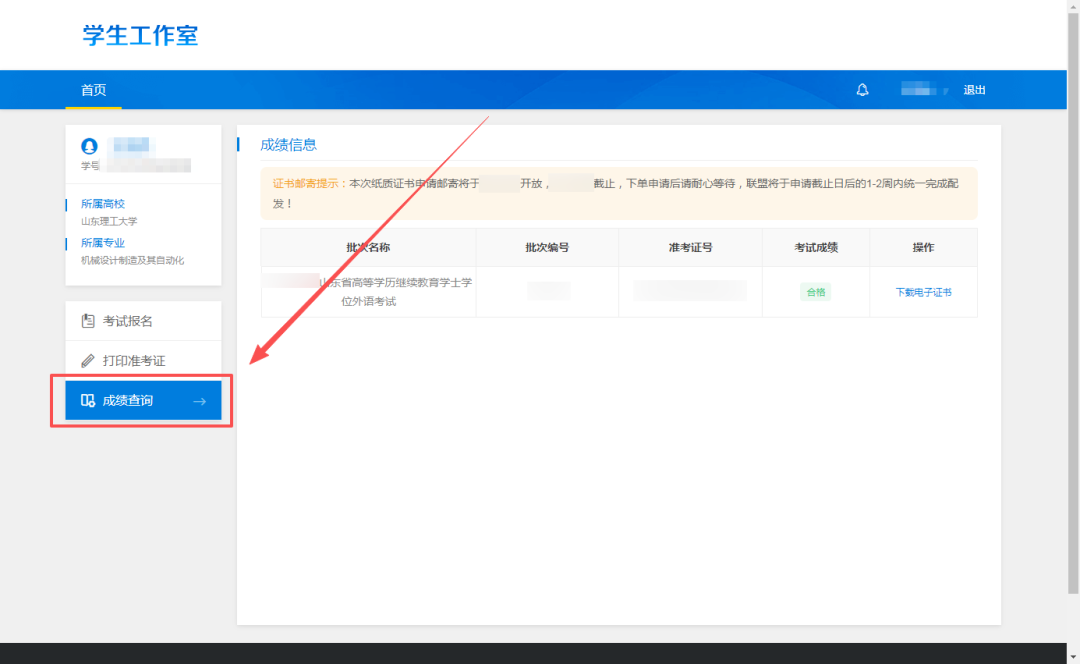Click the 下载电子证书 link
The height and width of the screenshot is (664, 1080).
pos(923,292)
